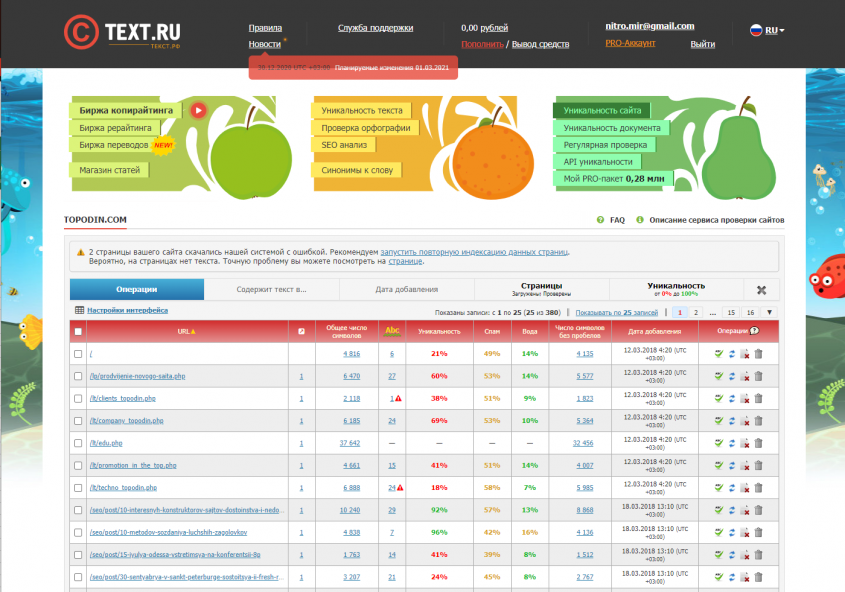
Task: Open the Настройки интерфейса table settings icon
Action: (79, 312)
